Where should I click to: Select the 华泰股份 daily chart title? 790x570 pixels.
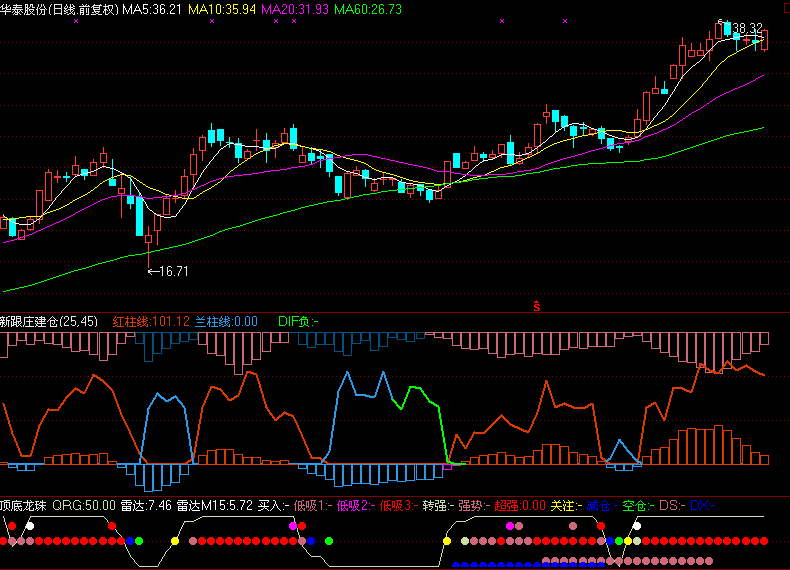[59, 9]
